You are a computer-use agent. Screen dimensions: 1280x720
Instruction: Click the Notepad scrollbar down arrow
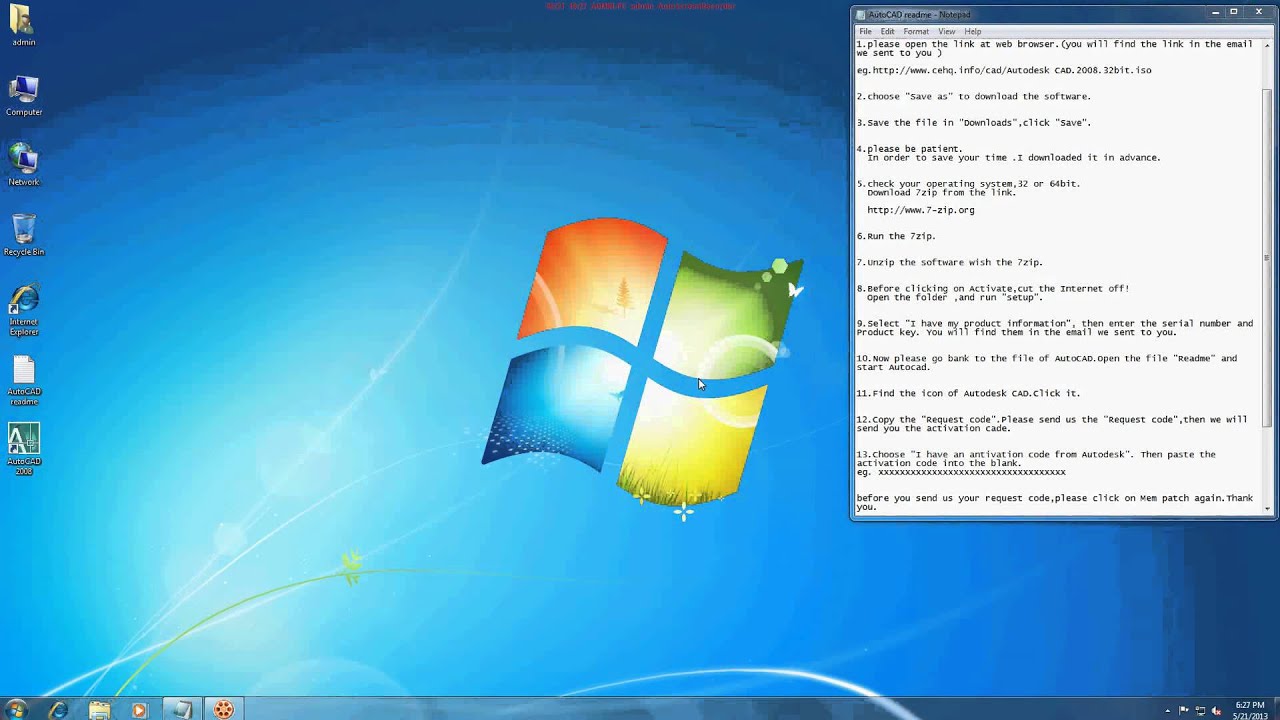1268,509
